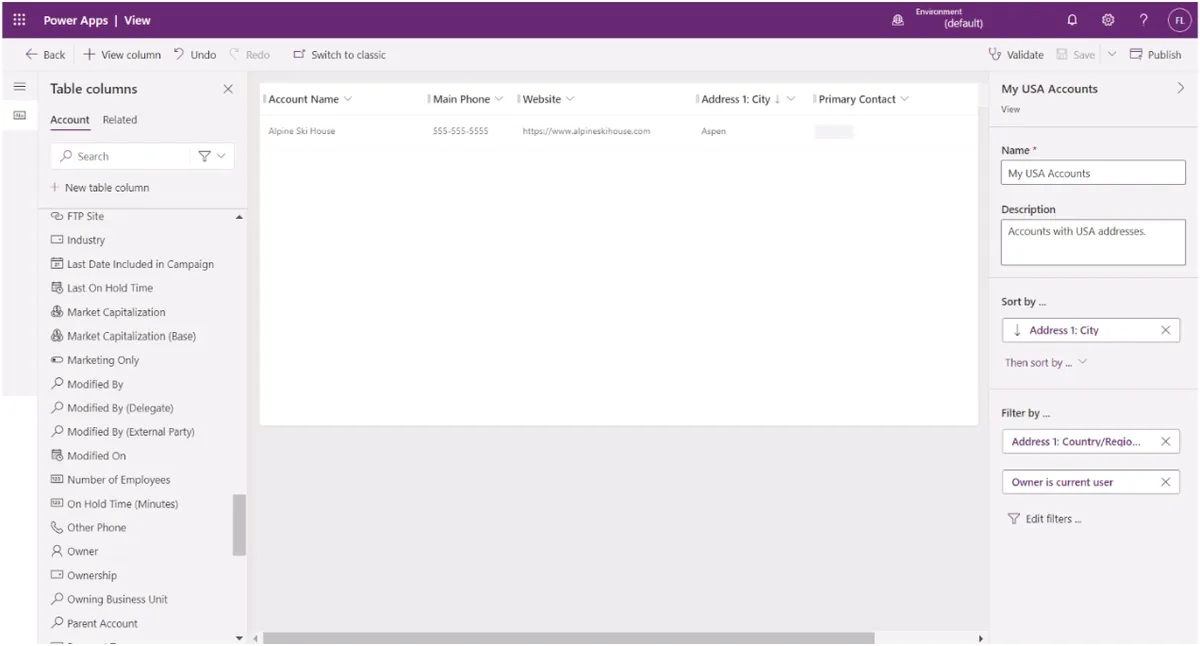The height and width of the screenshot is (646, 1200).
Task: Remove the Owner is current user filter
Action: [1165, 482]
